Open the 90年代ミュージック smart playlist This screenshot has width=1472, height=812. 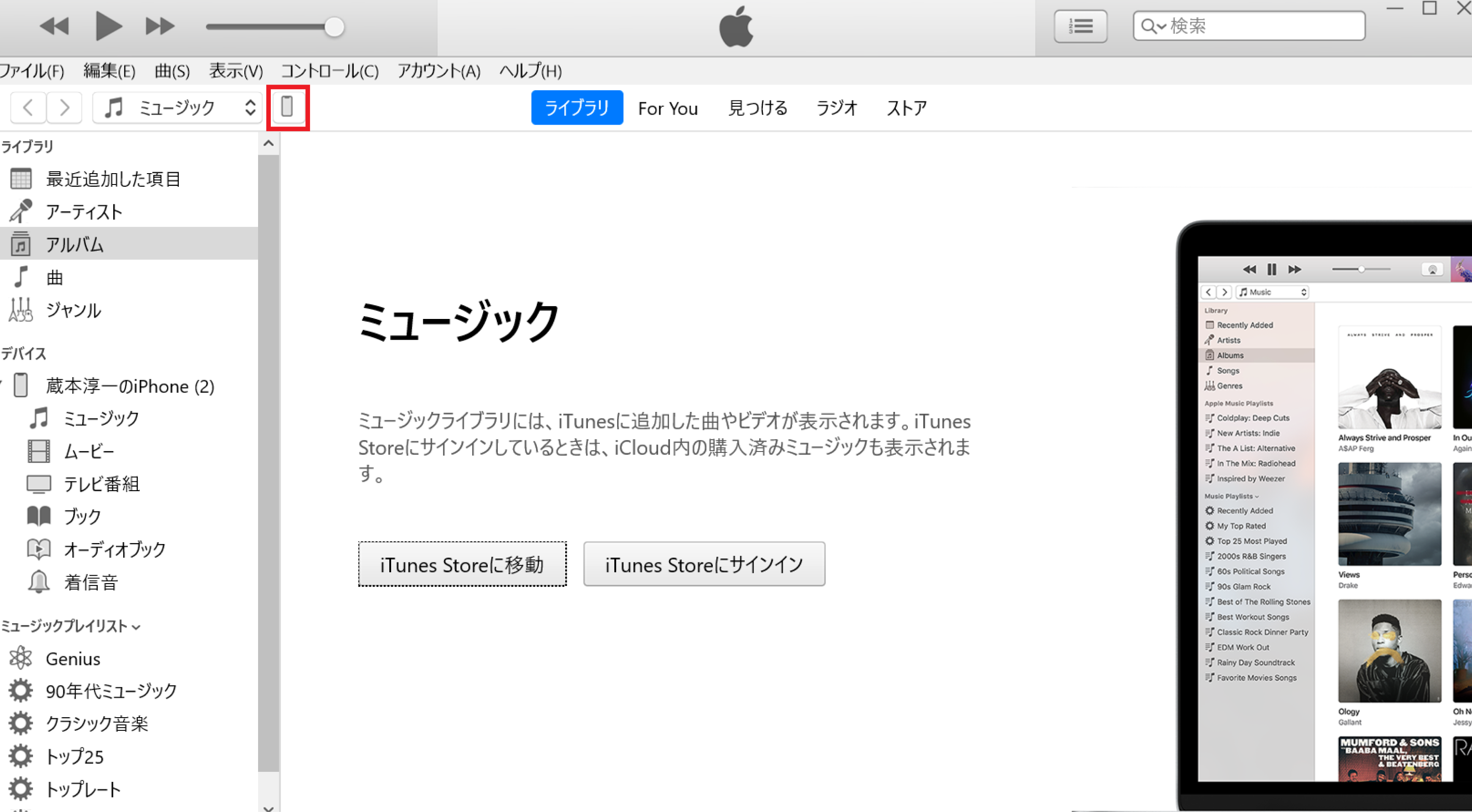click(129, 691)
